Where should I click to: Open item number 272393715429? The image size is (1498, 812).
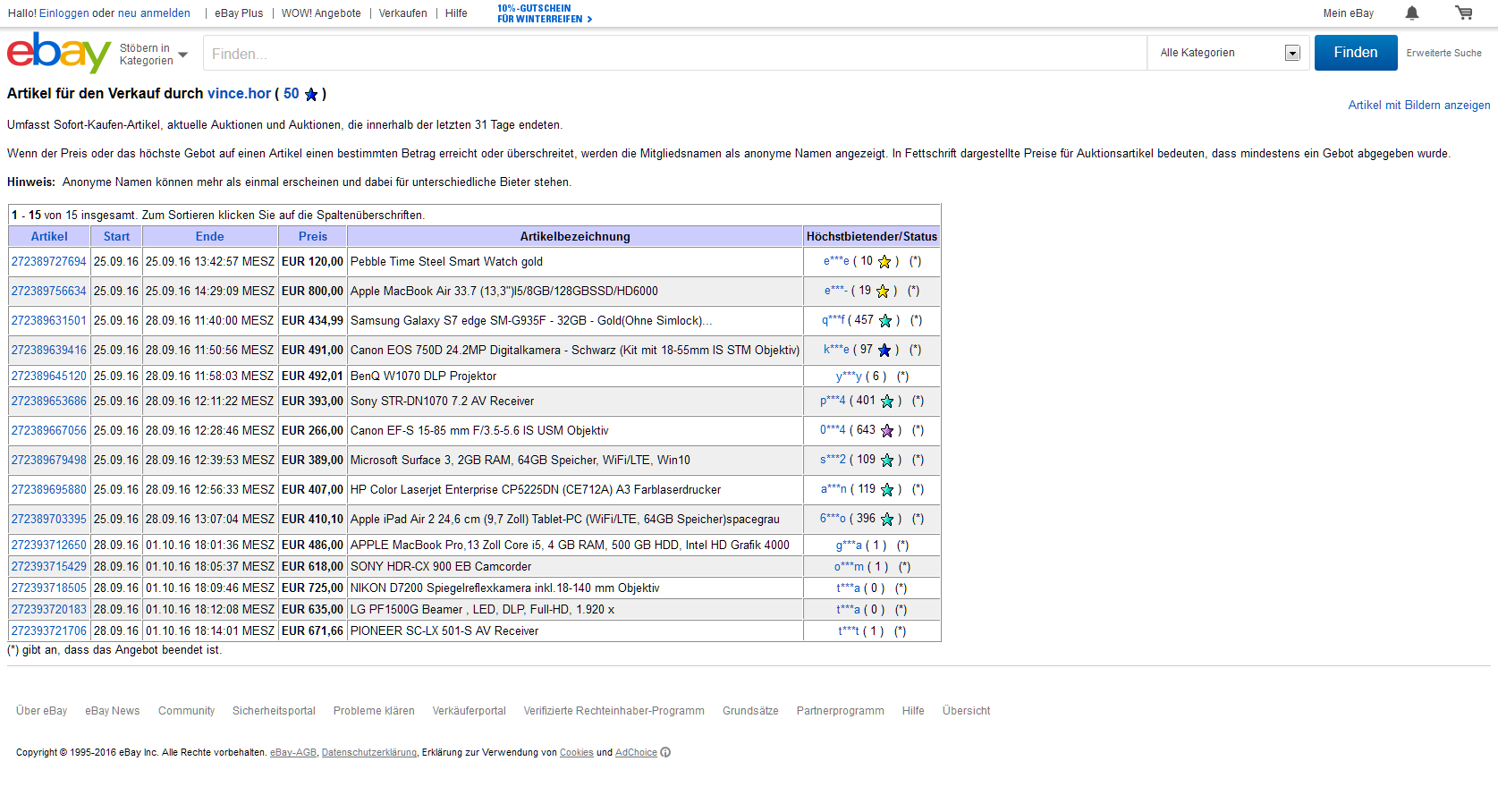[x=49, y=567]
